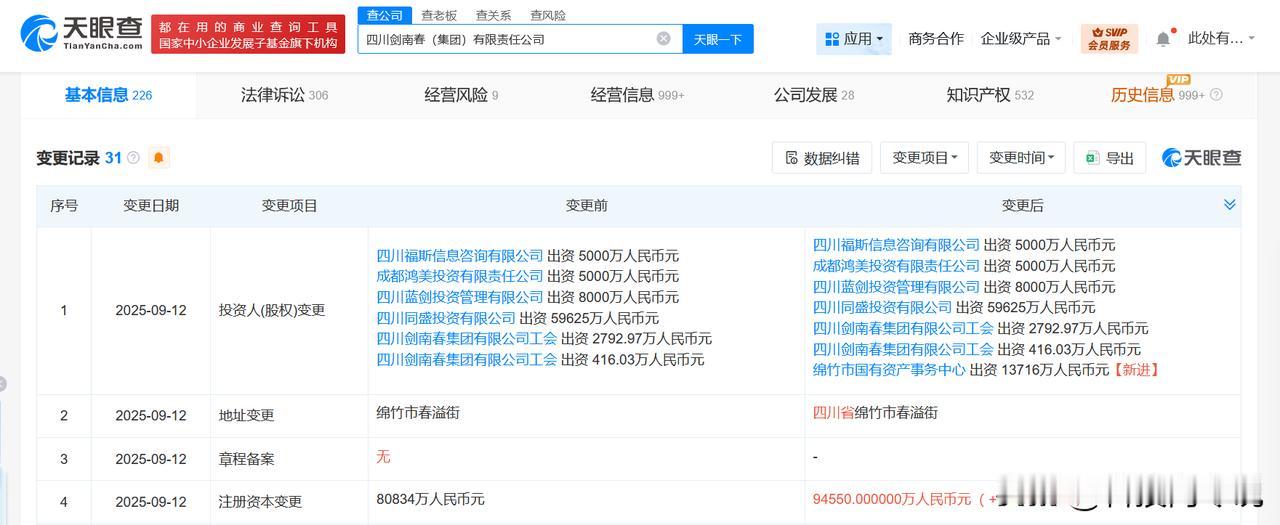Select the 历史信息 VIP tab

pos(1158,95)
